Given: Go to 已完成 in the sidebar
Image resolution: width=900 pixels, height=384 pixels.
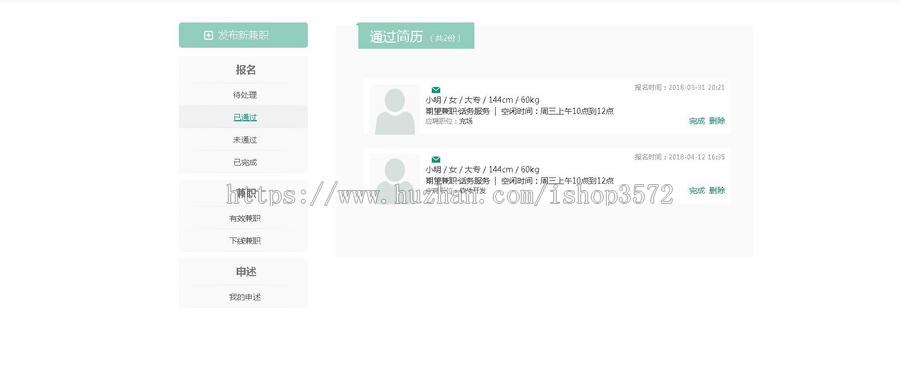Looking at the screenshot, I should (245, 162).
